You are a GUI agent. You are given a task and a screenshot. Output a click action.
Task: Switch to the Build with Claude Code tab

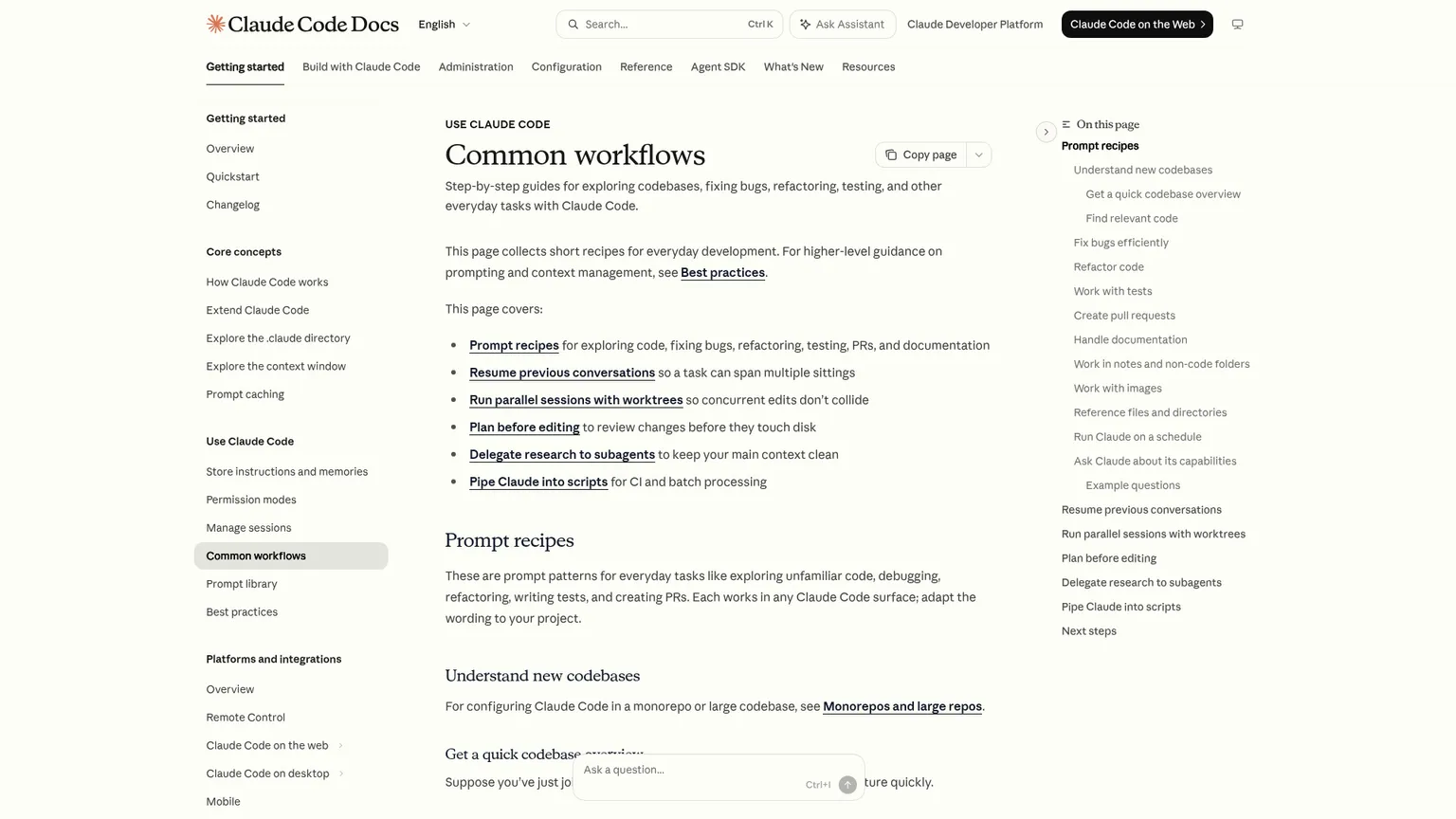click(361, 67)
